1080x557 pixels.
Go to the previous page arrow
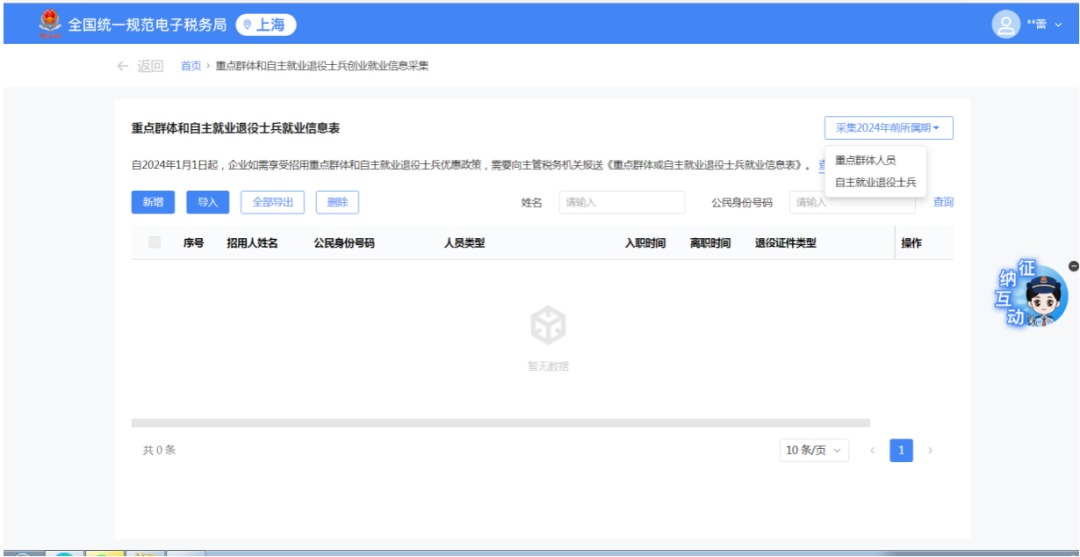click(x=872, y=451)
